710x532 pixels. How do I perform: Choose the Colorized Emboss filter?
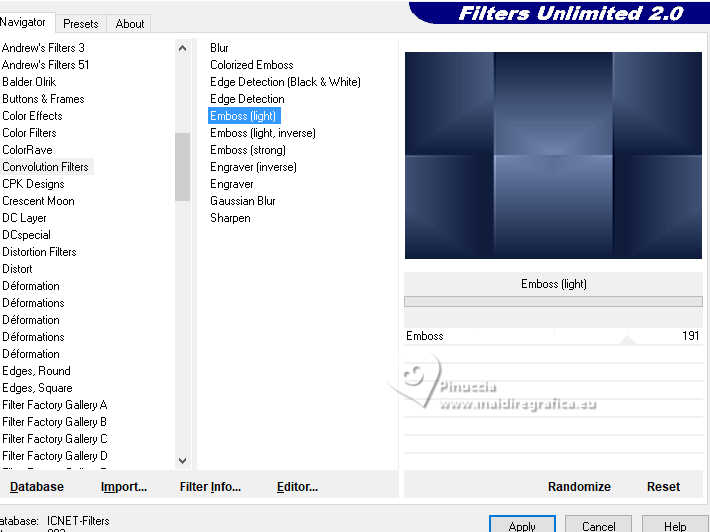pyautogui.click(x=251, y=65)
